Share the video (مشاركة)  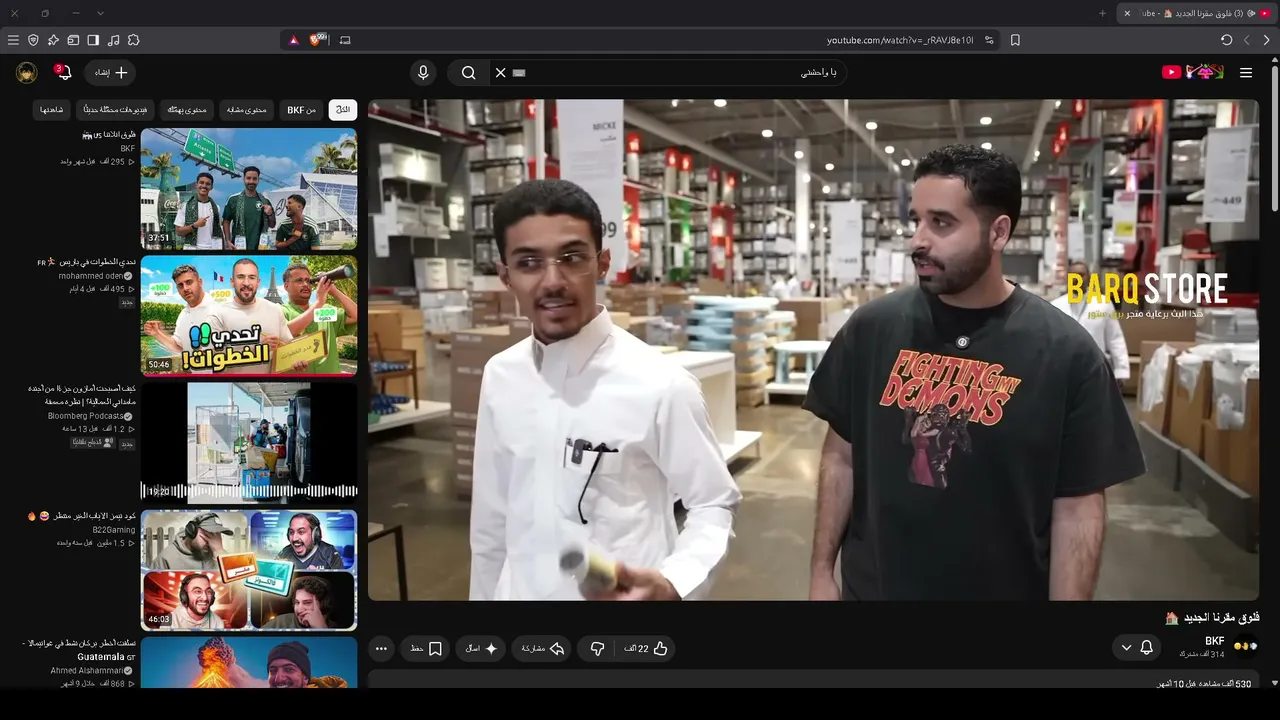543,648
